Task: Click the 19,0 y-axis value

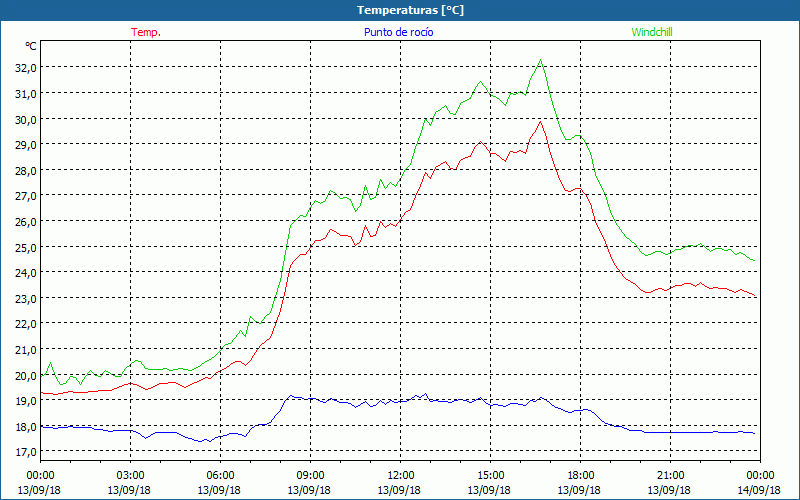Action: (x=25, y=401)
